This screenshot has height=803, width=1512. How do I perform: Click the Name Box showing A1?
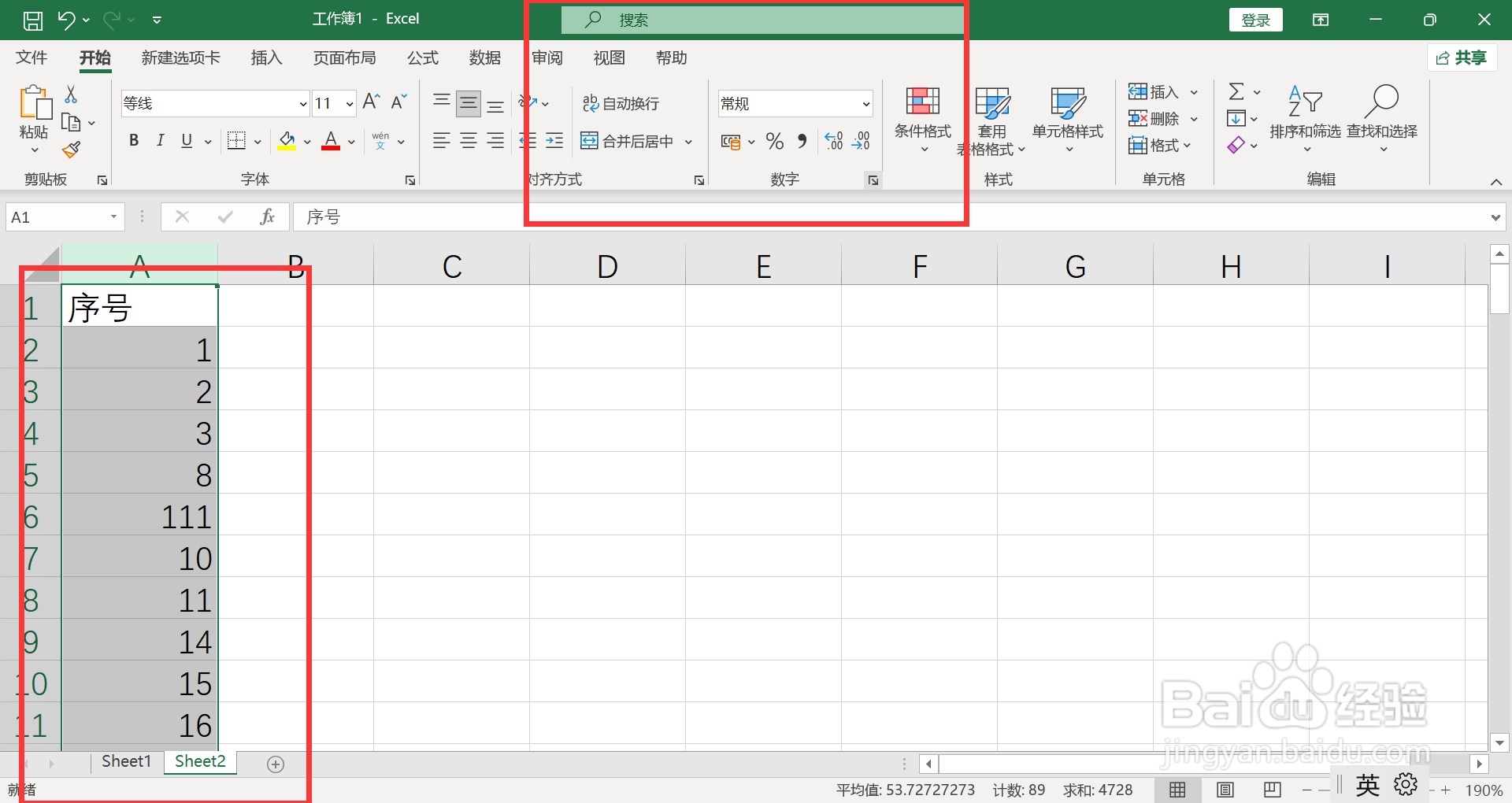point(55,216)
